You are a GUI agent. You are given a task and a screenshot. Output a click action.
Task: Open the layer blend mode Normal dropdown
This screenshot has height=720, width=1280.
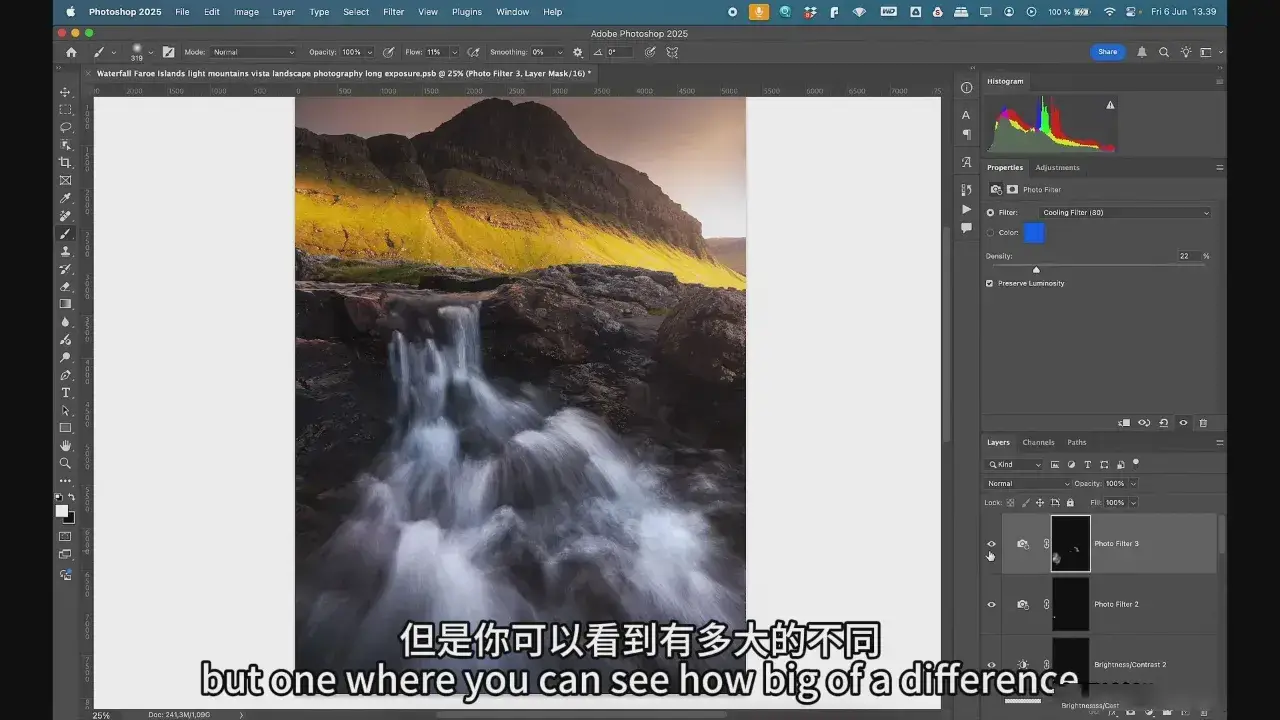(x=1027, y=484)
